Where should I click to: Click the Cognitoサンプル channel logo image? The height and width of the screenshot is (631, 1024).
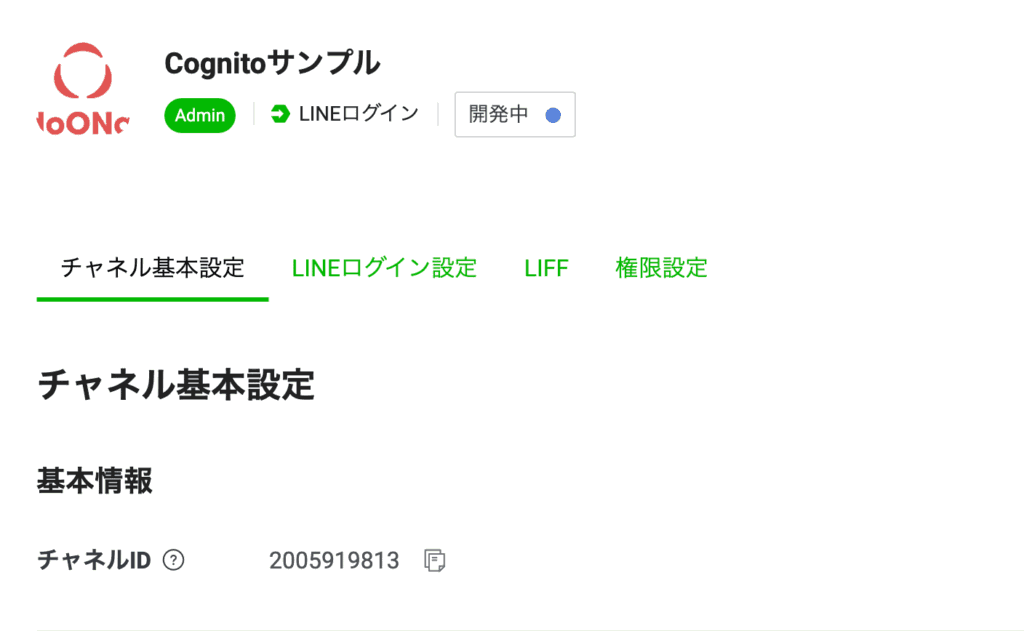point(81,89)
